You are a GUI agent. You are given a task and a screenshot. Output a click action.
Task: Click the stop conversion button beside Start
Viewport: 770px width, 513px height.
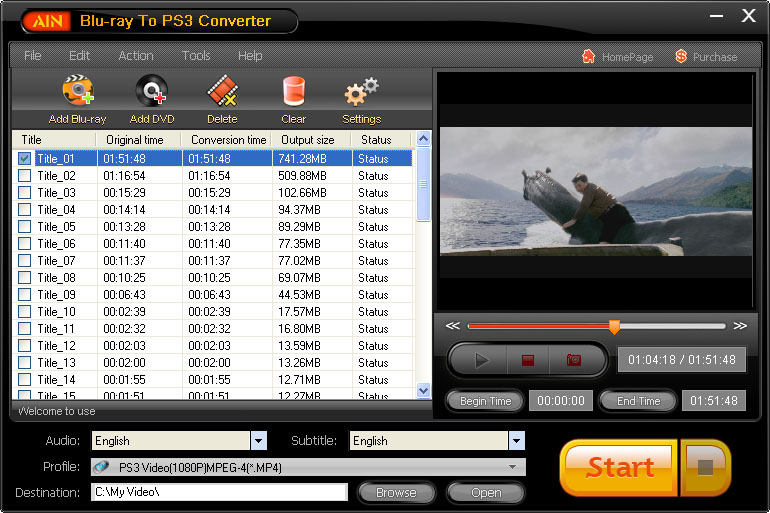[x=706, y=467]
